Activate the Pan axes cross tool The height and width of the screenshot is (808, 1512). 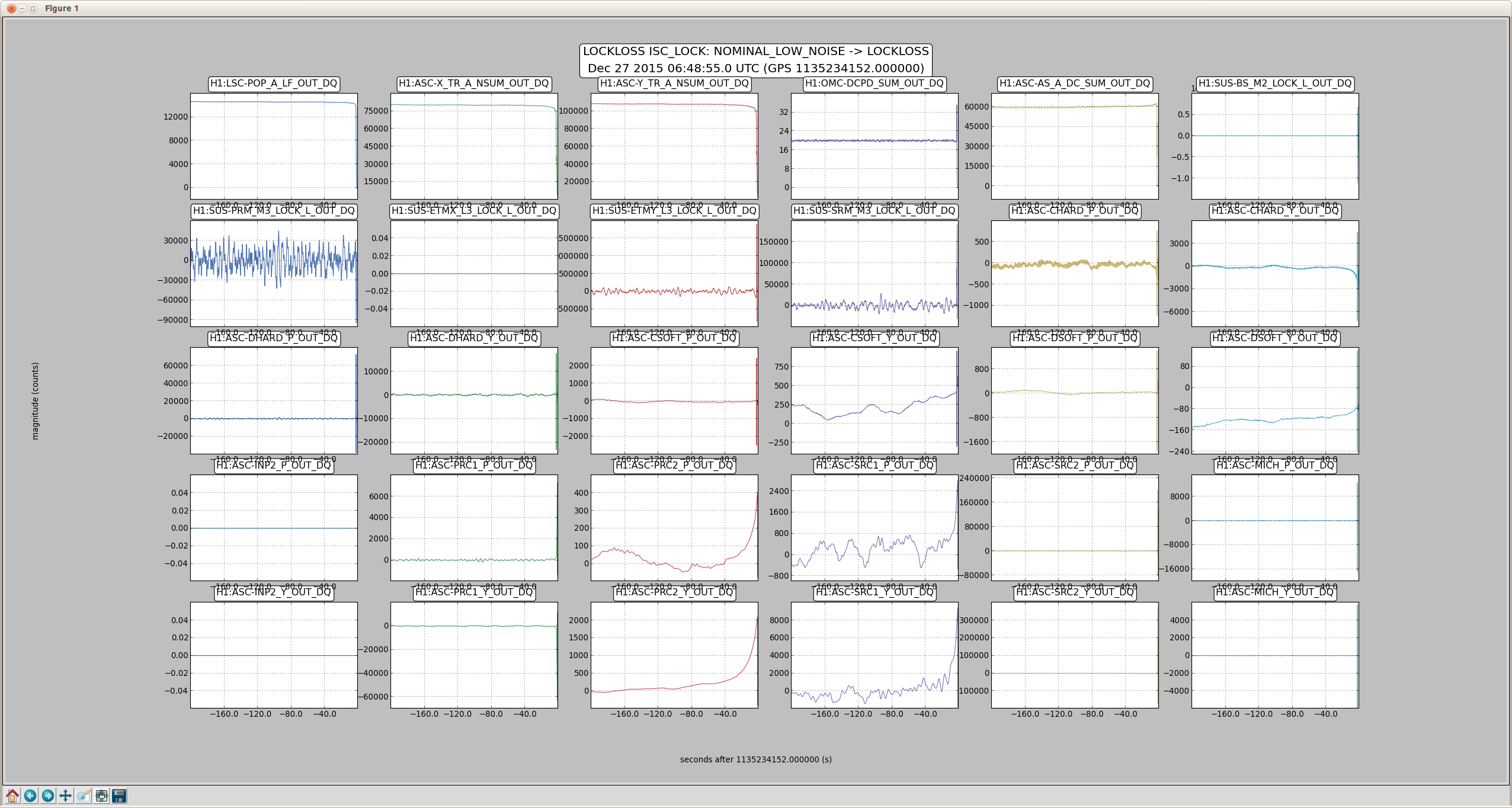point(66,796)
